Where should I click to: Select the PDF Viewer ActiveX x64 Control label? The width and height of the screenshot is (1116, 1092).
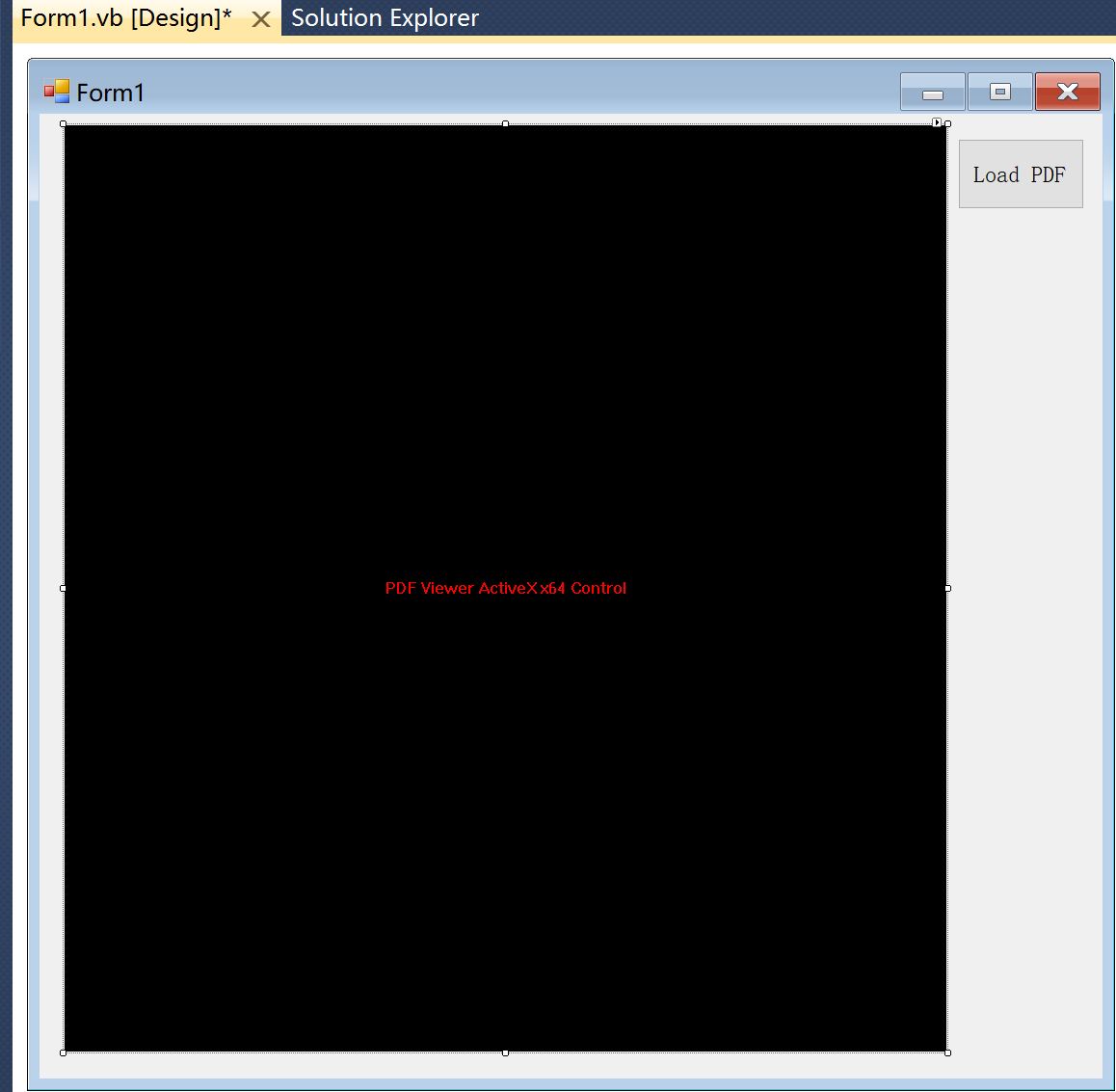[505, 588]
